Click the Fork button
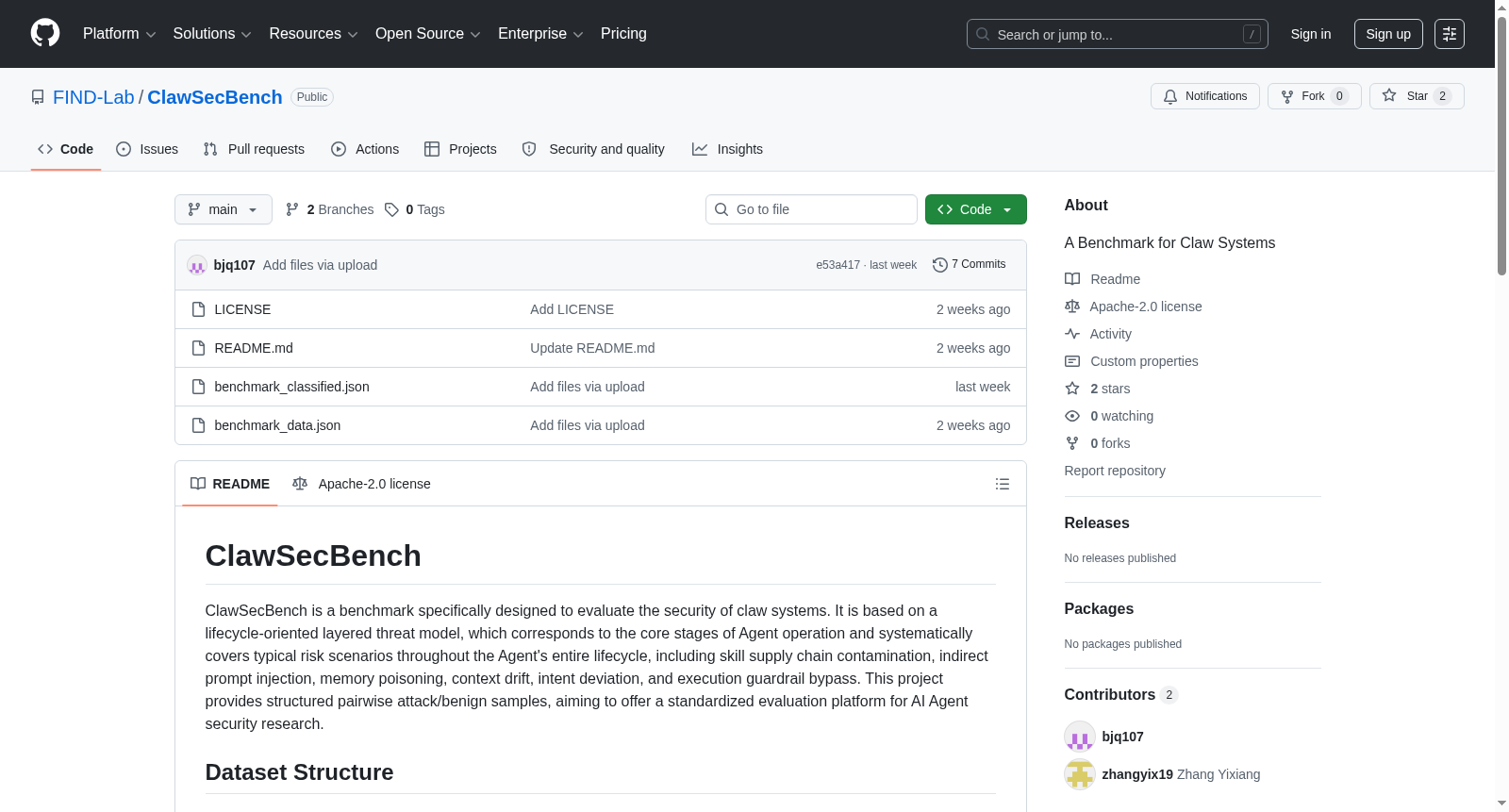Screen dimensions: 1509x812 click(x=1315, y=96)
